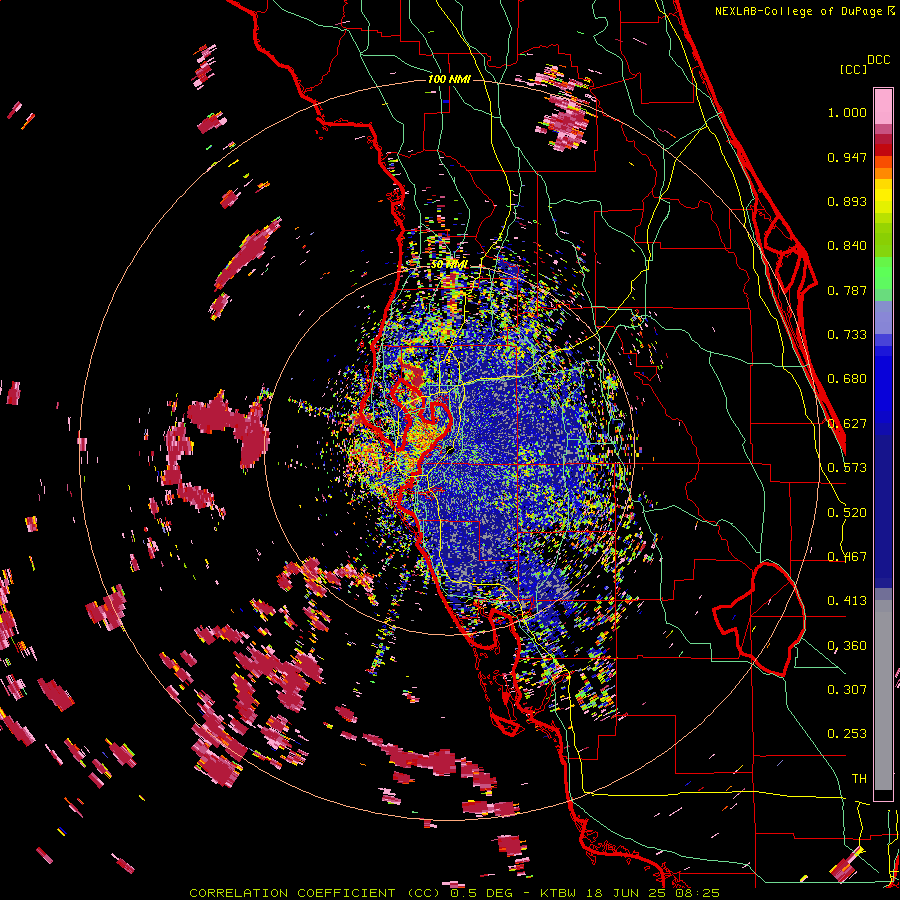Click the 0.413 color scale value
Screen dimensions: 900x900
click(847, 601)
